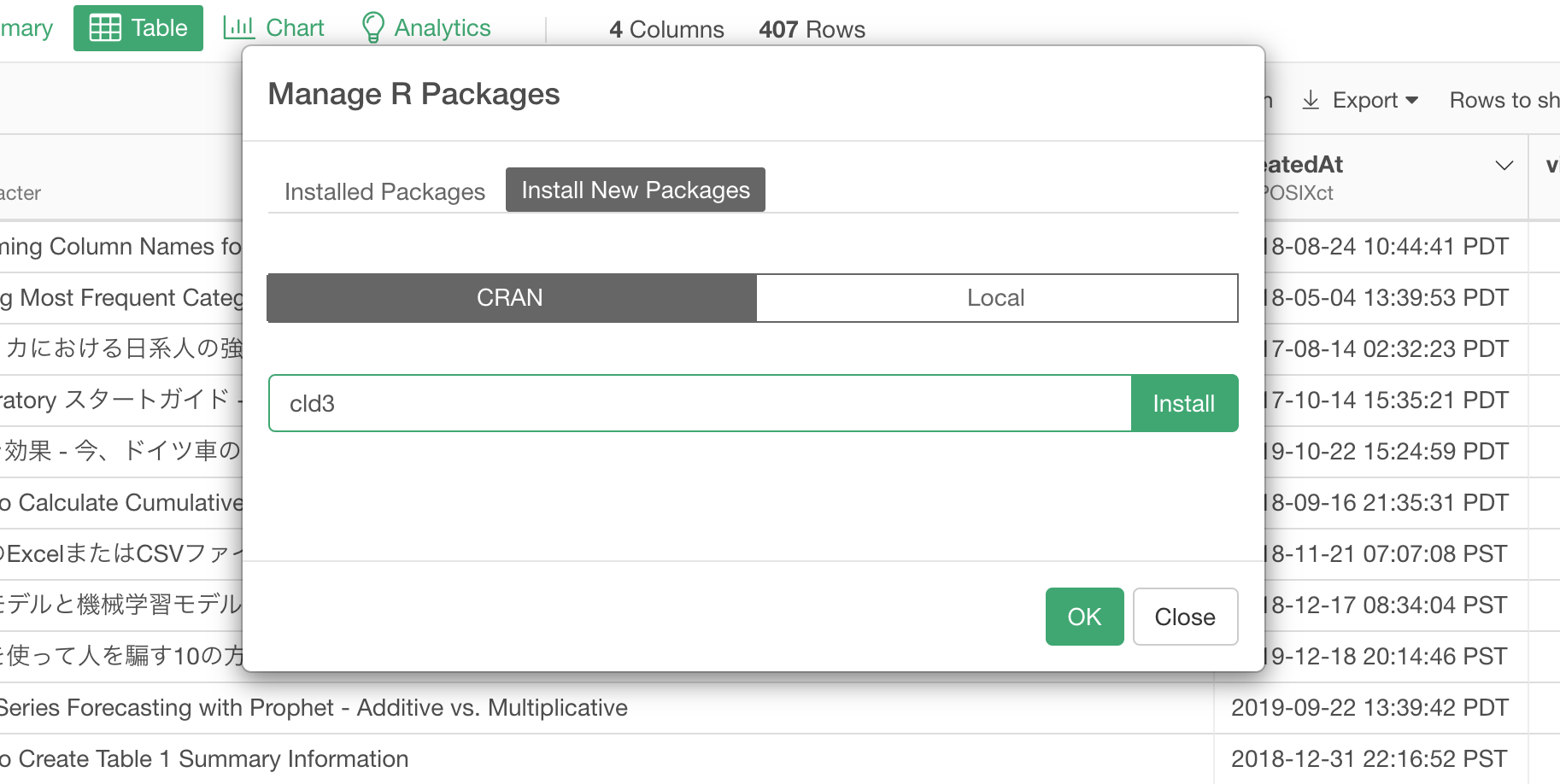
Task: Click the package name field containing cld3
Action: click(699, 403)
